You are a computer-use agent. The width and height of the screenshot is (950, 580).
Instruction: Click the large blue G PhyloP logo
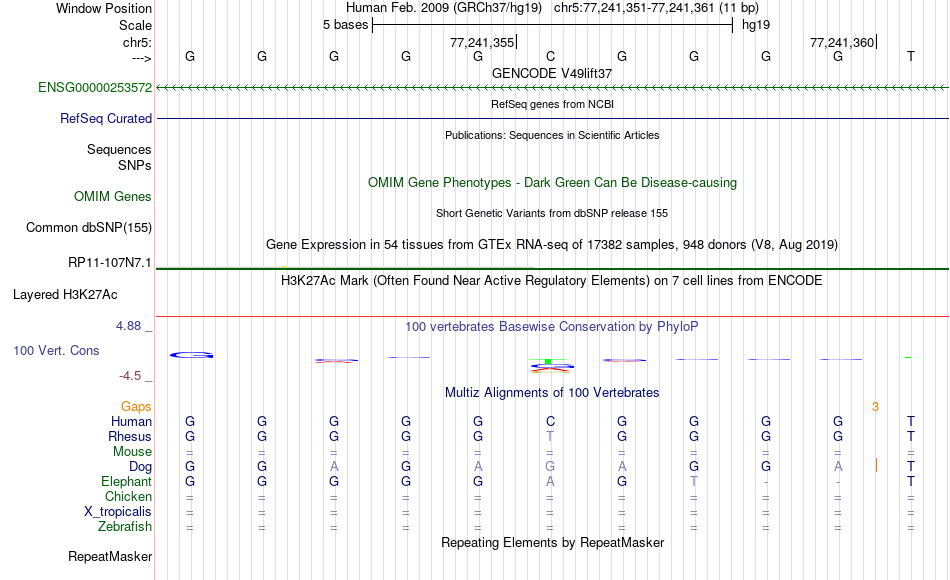pos(191,355)
